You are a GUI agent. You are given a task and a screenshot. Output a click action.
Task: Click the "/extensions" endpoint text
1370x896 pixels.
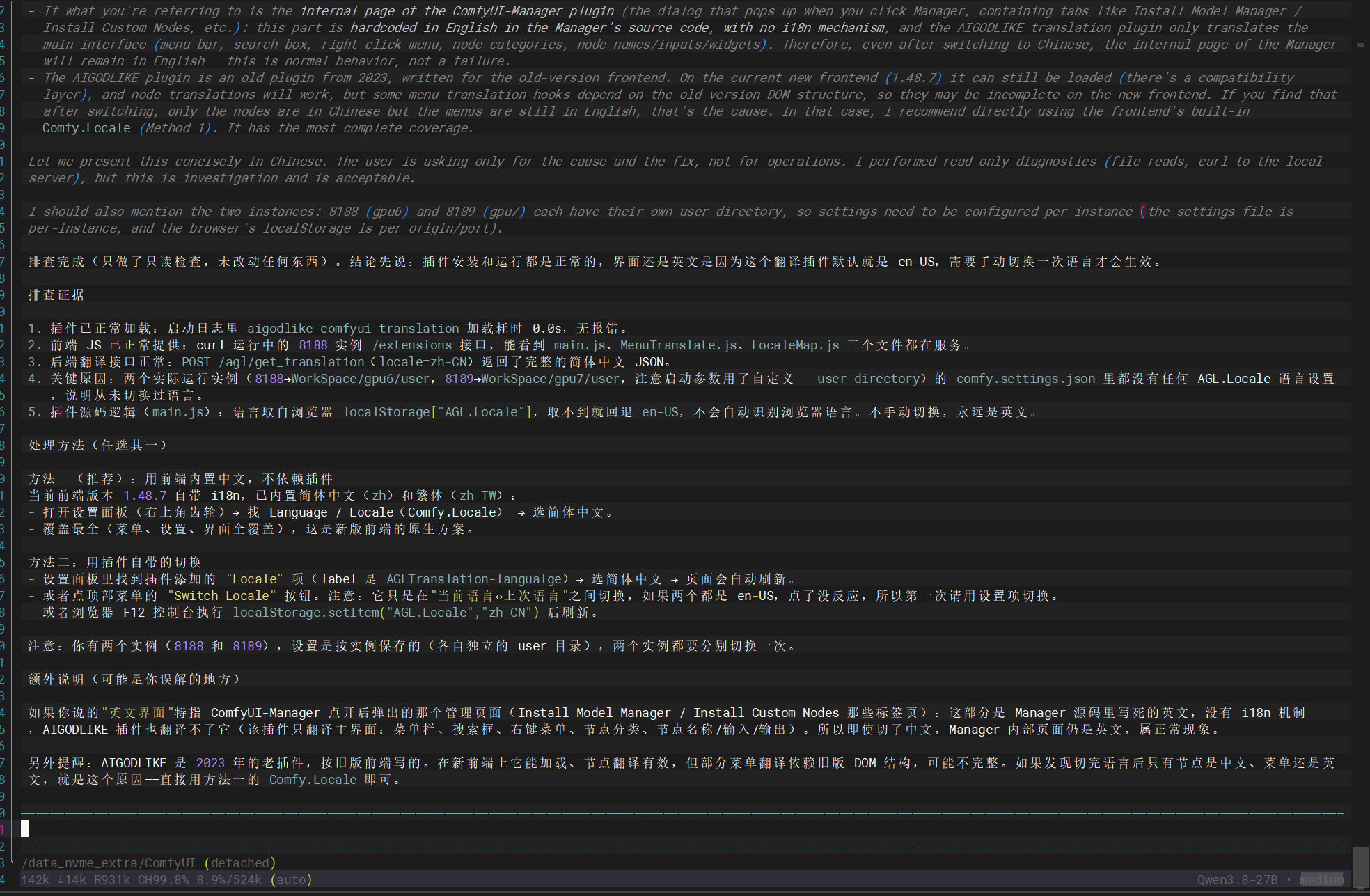412,345
